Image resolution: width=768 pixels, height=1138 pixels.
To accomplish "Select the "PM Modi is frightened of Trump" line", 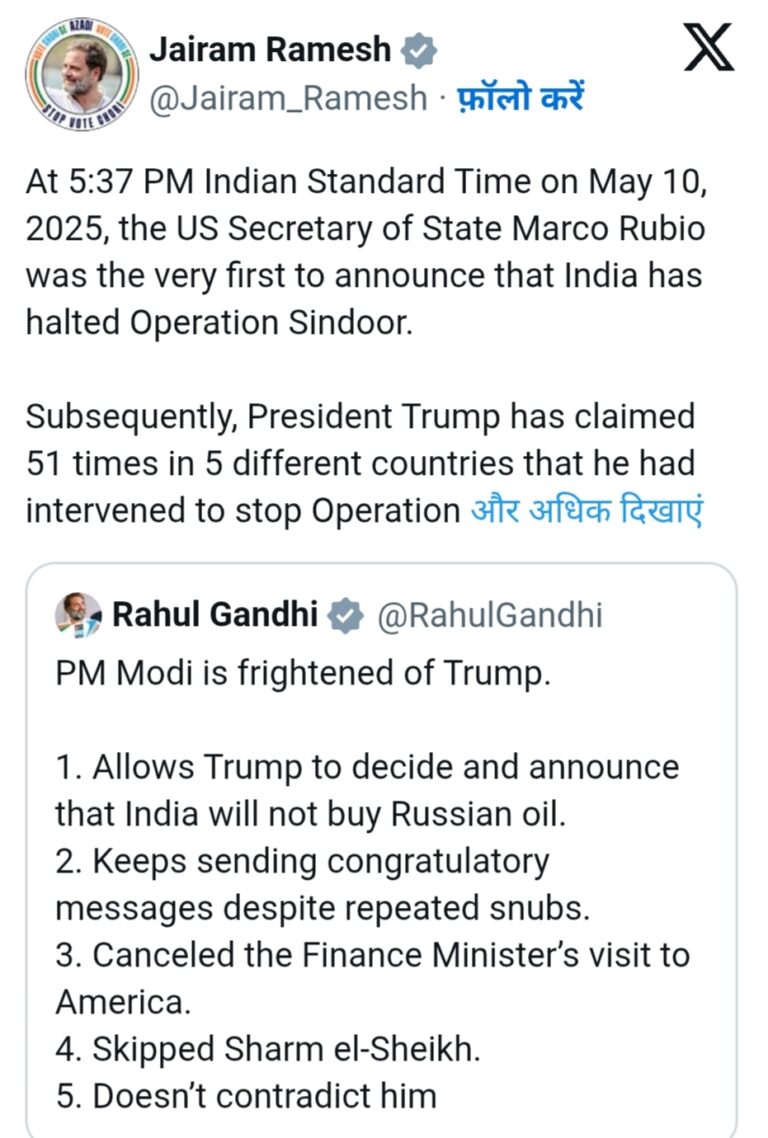I will tap(303, 673).
